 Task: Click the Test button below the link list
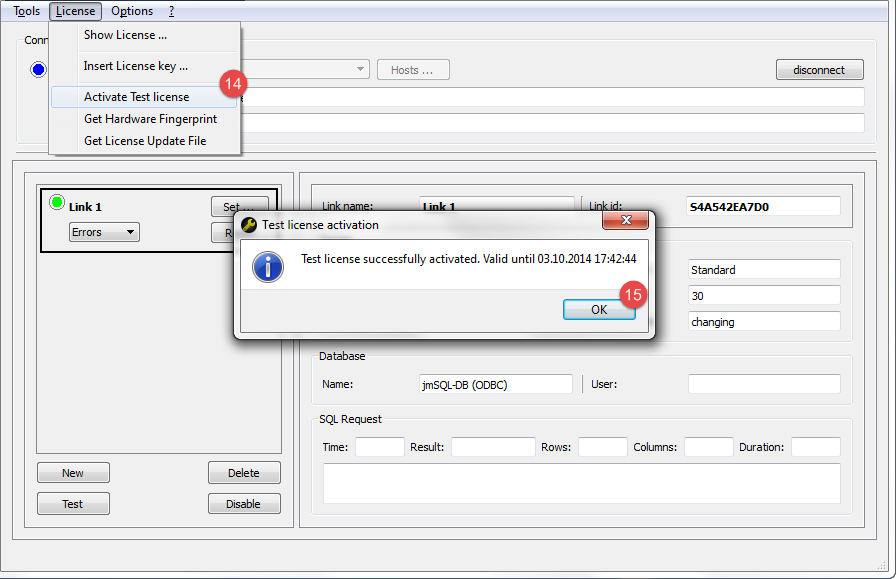[x=72, y=503]
